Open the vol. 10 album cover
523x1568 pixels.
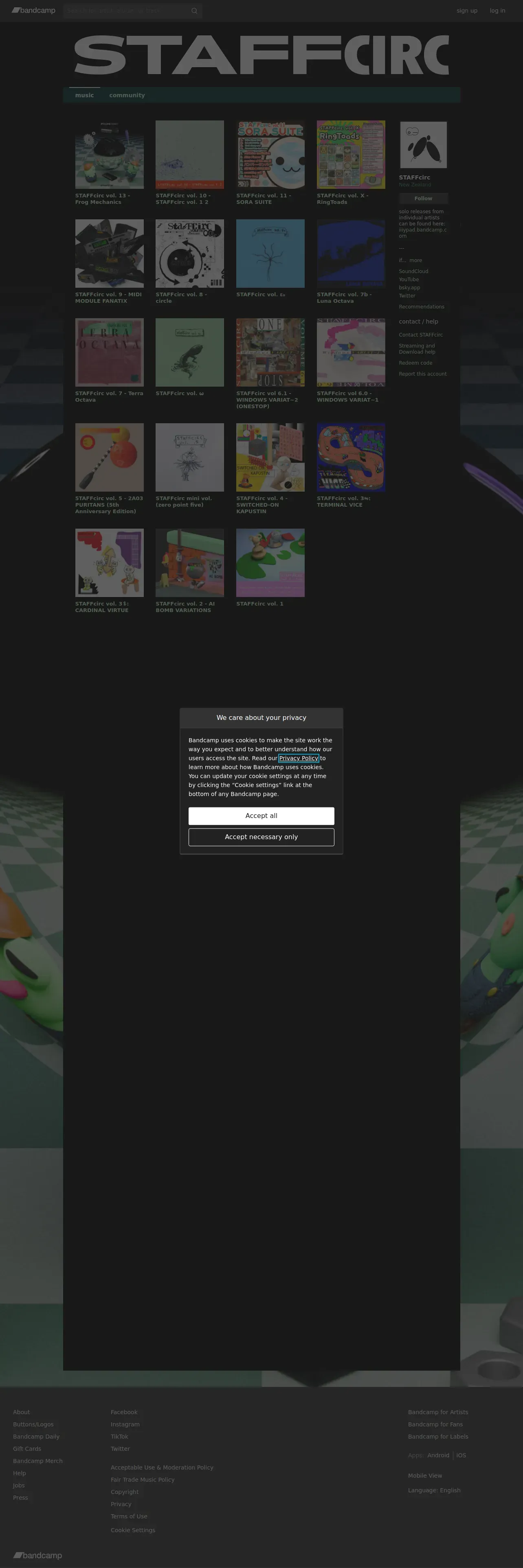(x=189, y=155)
